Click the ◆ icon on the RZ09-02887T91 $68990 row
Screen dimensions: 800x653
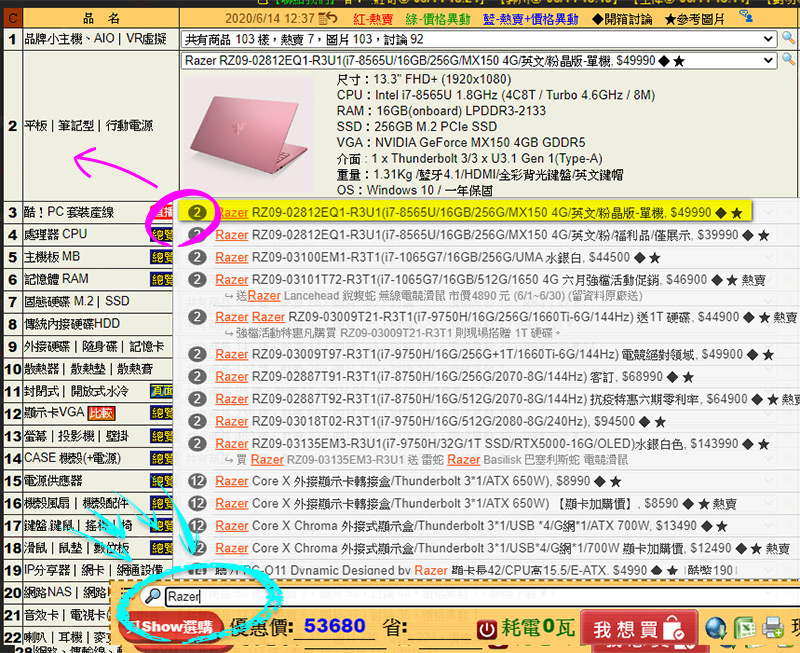click(672, 377)
